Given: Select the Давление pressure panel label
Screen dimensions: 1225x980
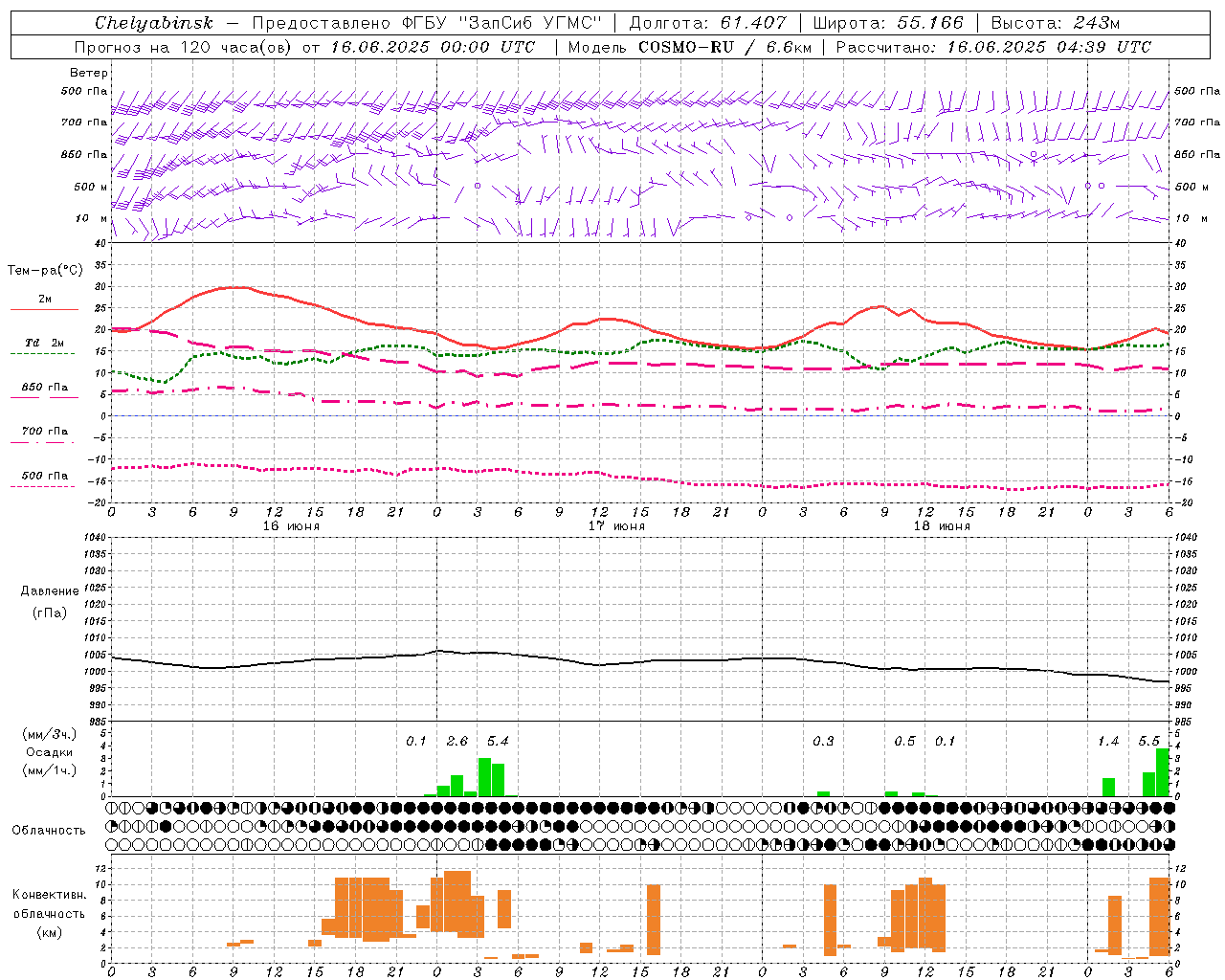Looking at the screenshot, I should click(x=50, y=591).
